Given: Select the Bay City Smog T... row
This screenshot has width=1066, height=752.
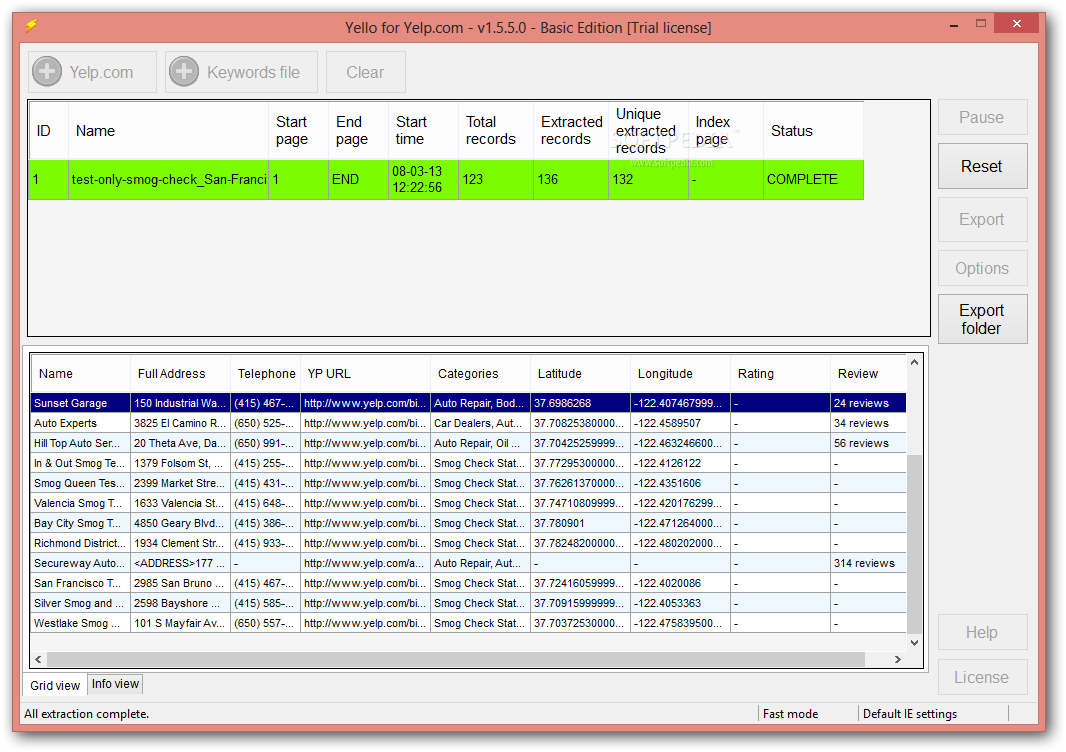Looking at the screenshot, I should pos(468,524).
